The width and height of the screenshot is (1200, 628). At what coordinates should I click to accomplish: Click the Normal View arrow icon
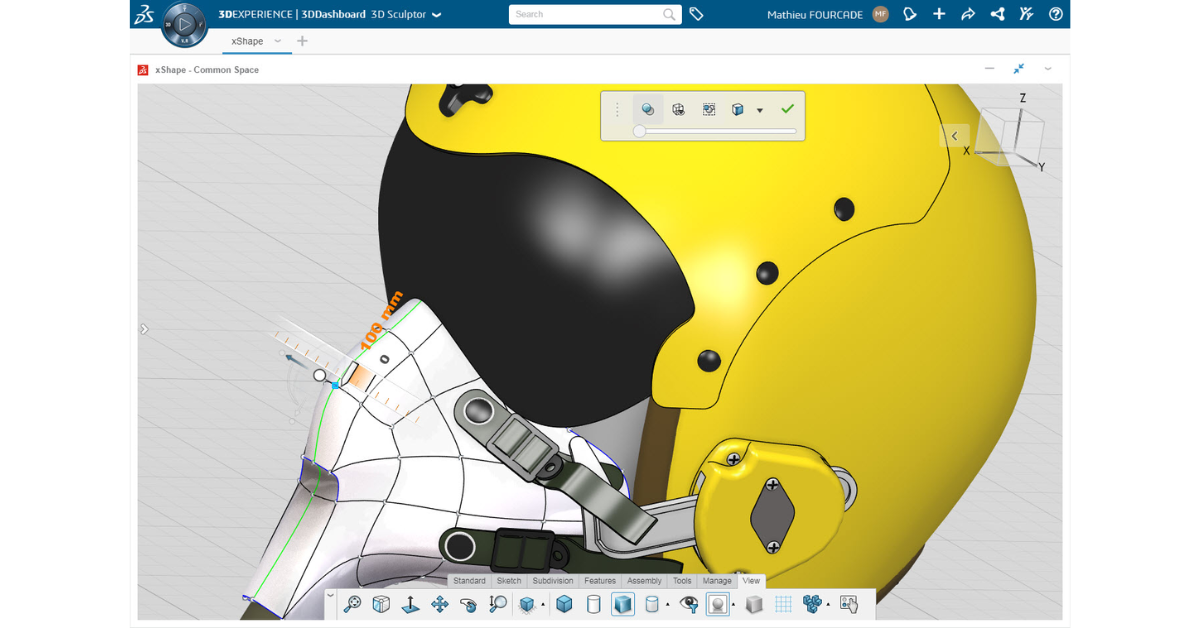click(x=410, y=604)
